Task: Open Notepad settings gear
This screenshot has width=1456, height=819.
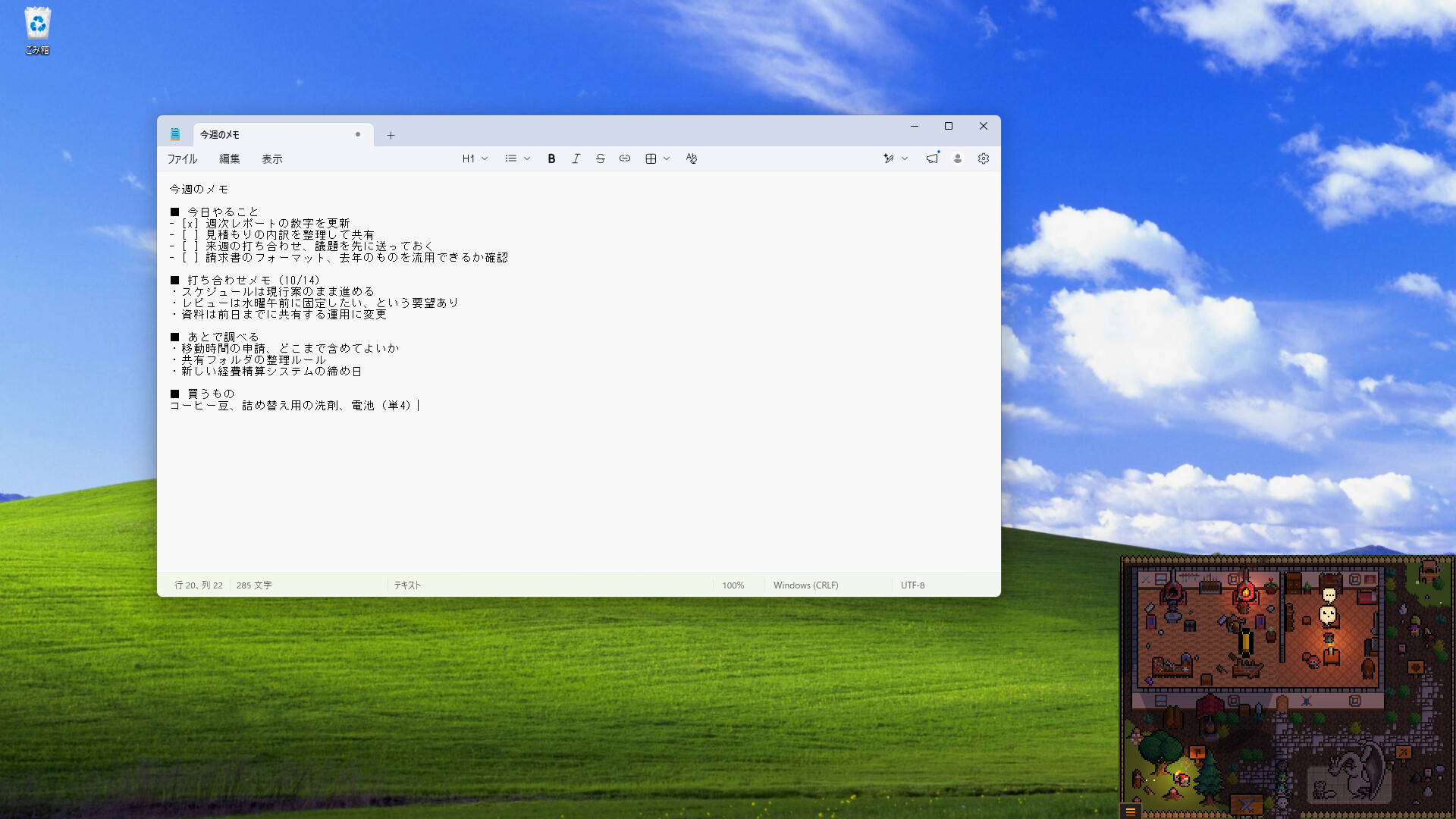Action: [x=984, y=158]
